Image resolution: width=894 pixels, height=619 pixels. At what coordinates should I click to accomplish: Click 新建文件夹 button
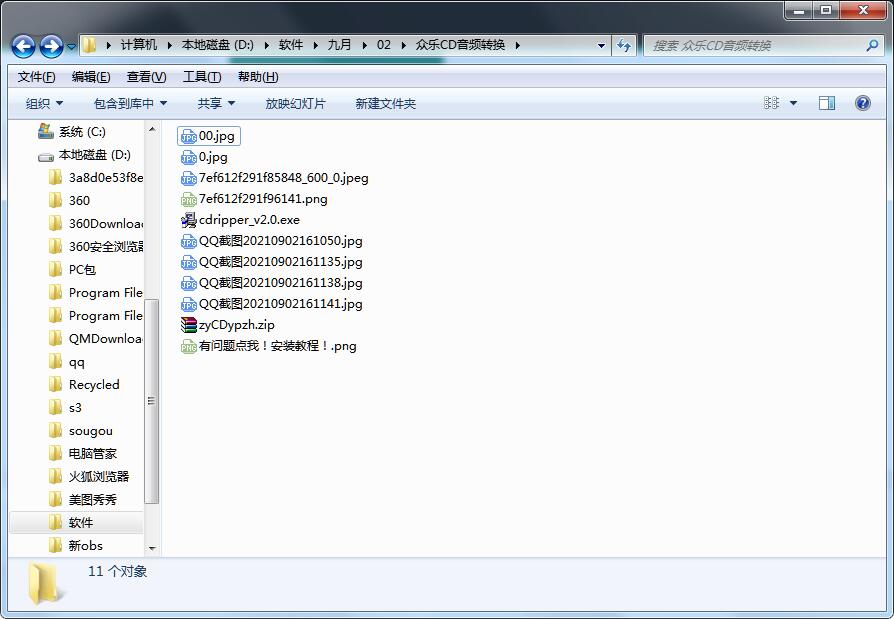click(385, 103)
